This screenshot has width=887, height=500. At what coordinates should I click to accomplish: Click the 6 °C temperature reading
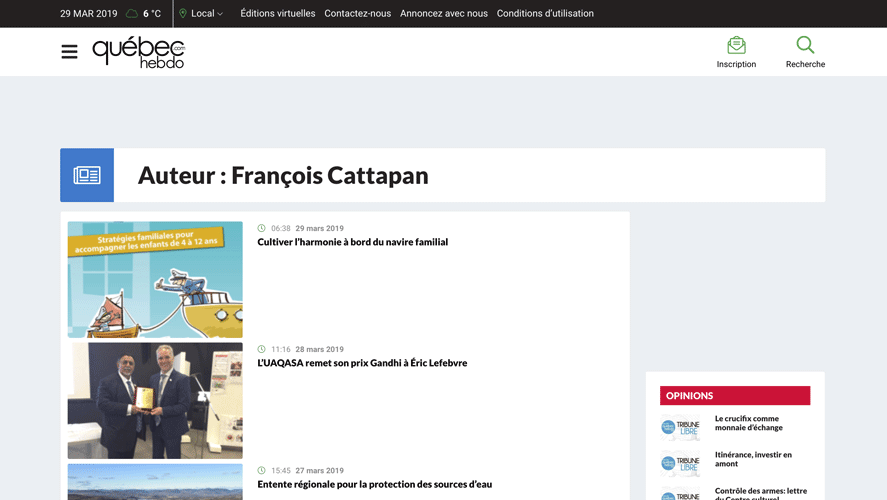[x=152, y=14]
